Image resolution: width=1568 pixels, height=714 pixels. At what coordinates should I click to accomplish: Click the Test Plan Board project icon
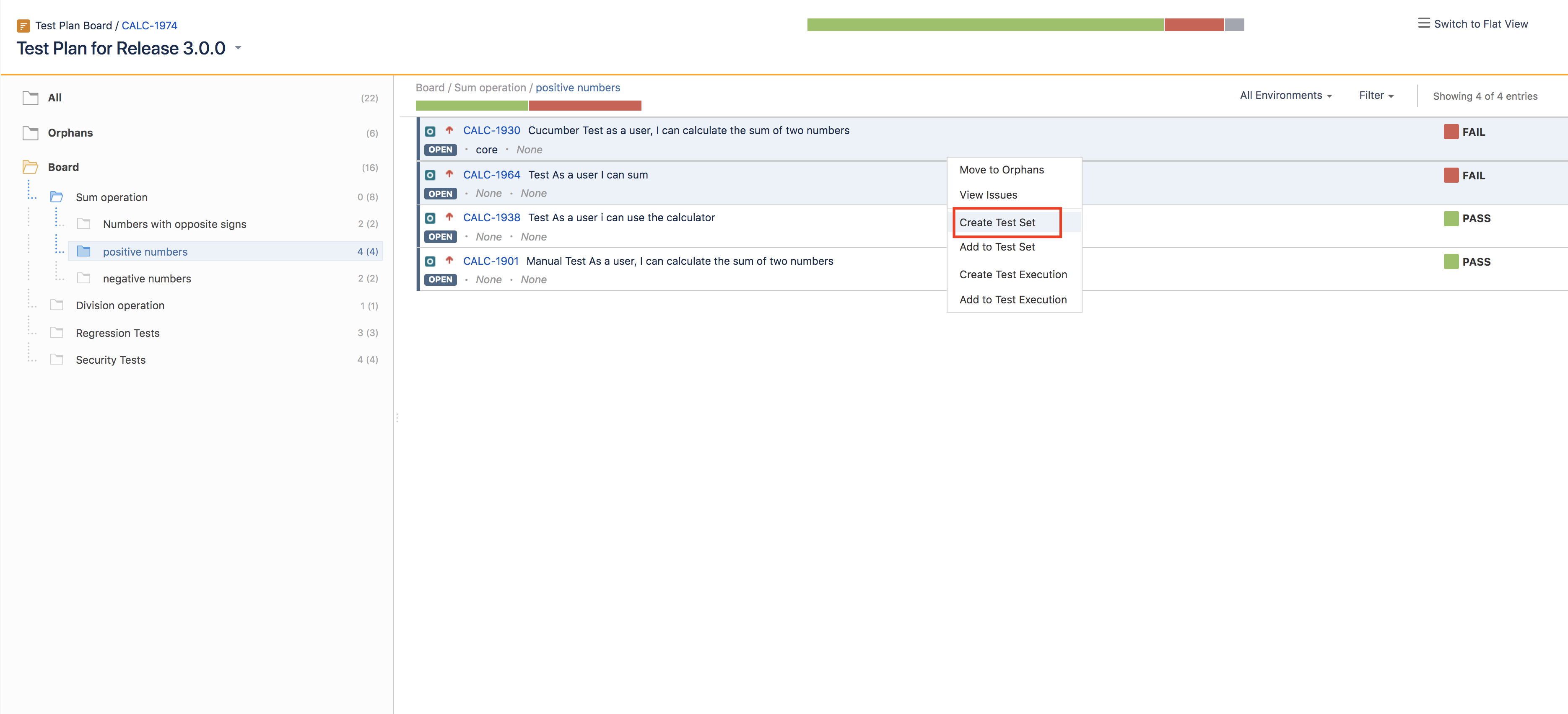23,26
